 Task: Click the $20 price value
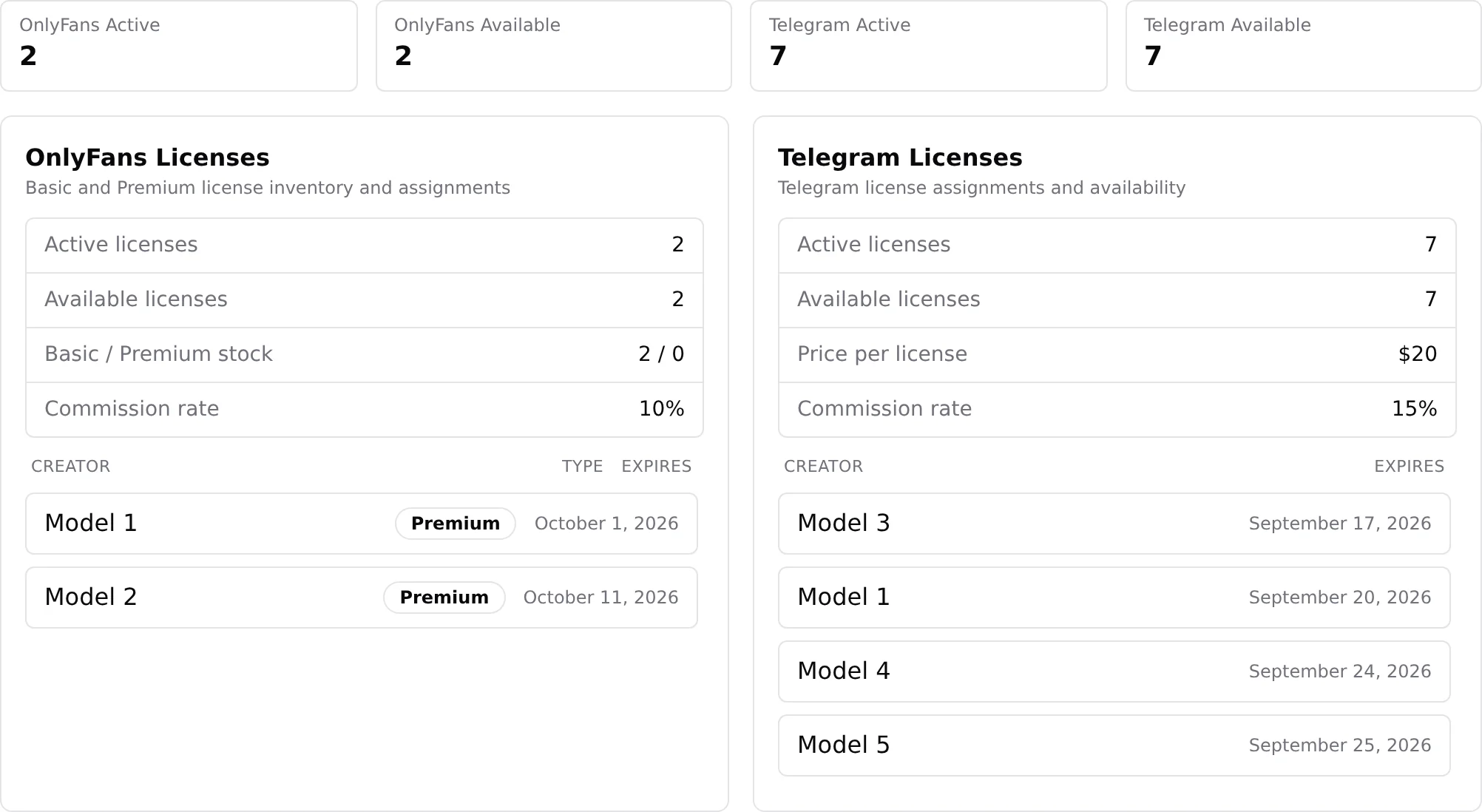coord(1418,354)
